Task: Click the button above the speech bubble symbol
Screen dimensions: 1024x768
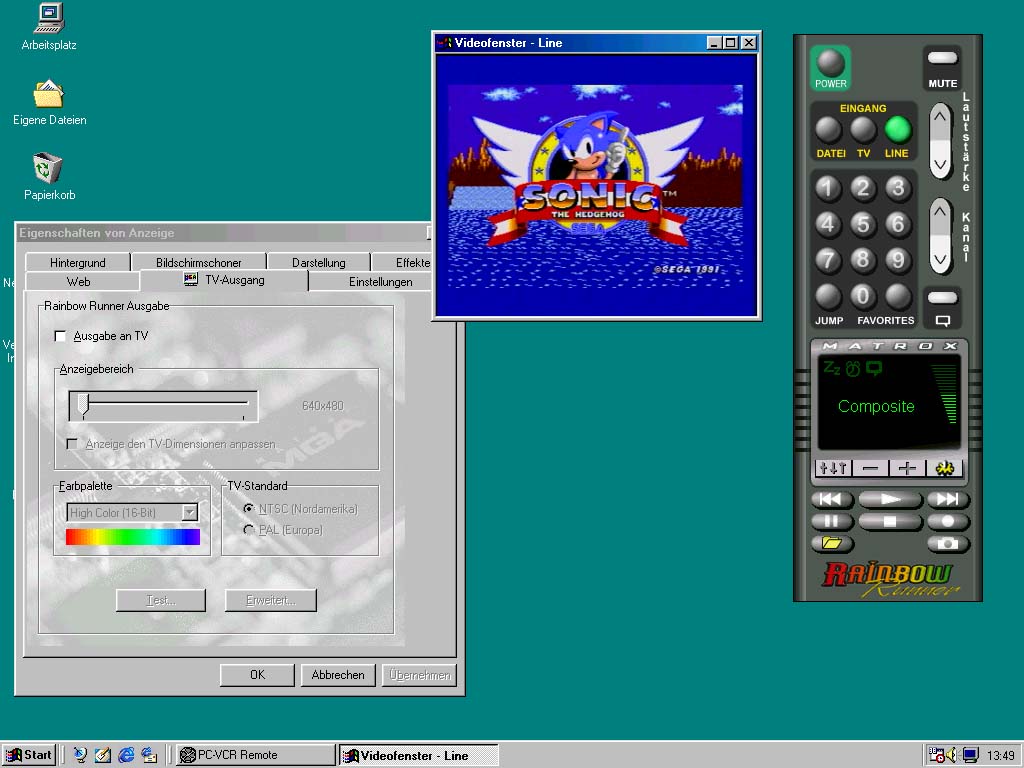Action: pos(942,298)
